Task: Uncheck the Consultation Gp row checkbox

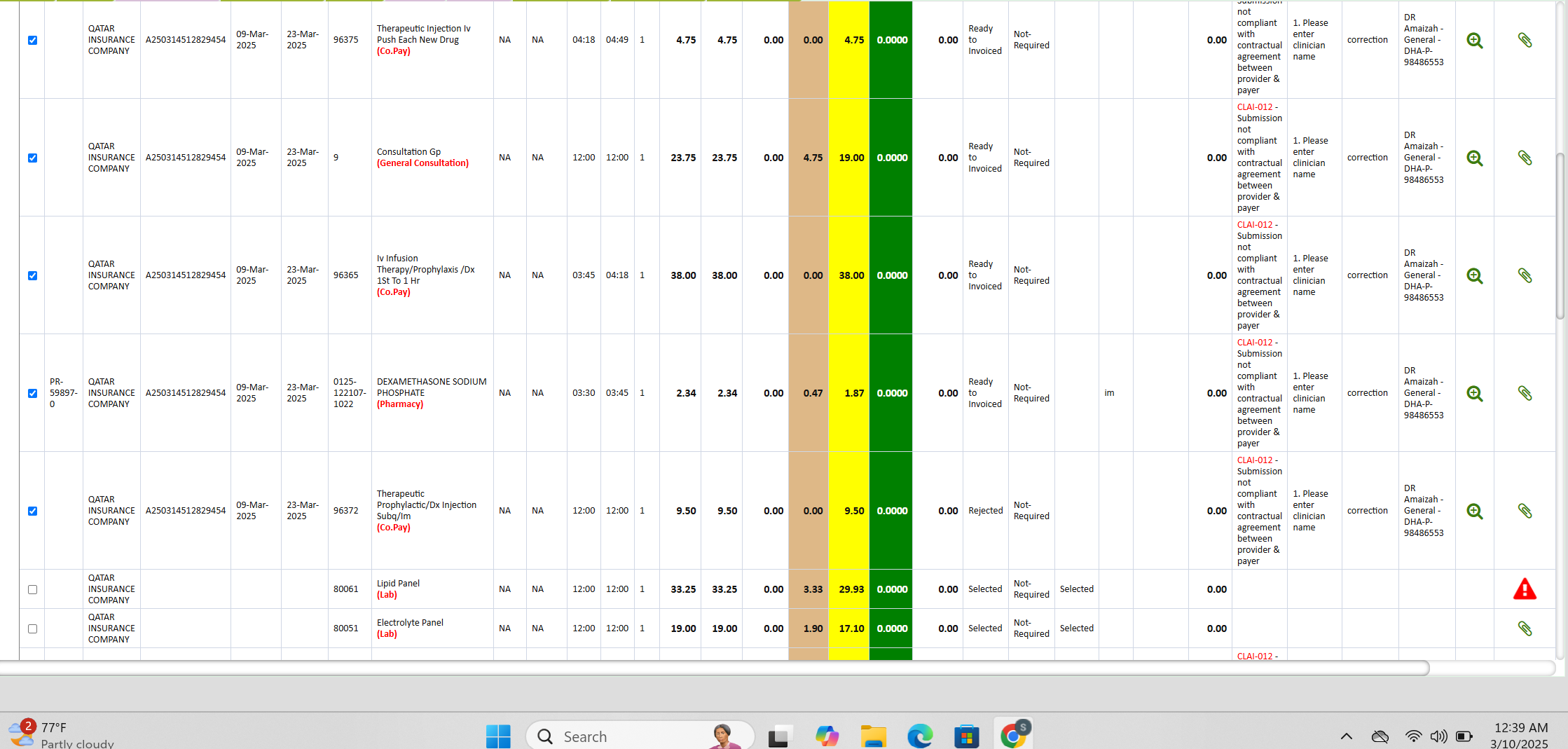Action: pyautogui.click(x=32, y=158)
